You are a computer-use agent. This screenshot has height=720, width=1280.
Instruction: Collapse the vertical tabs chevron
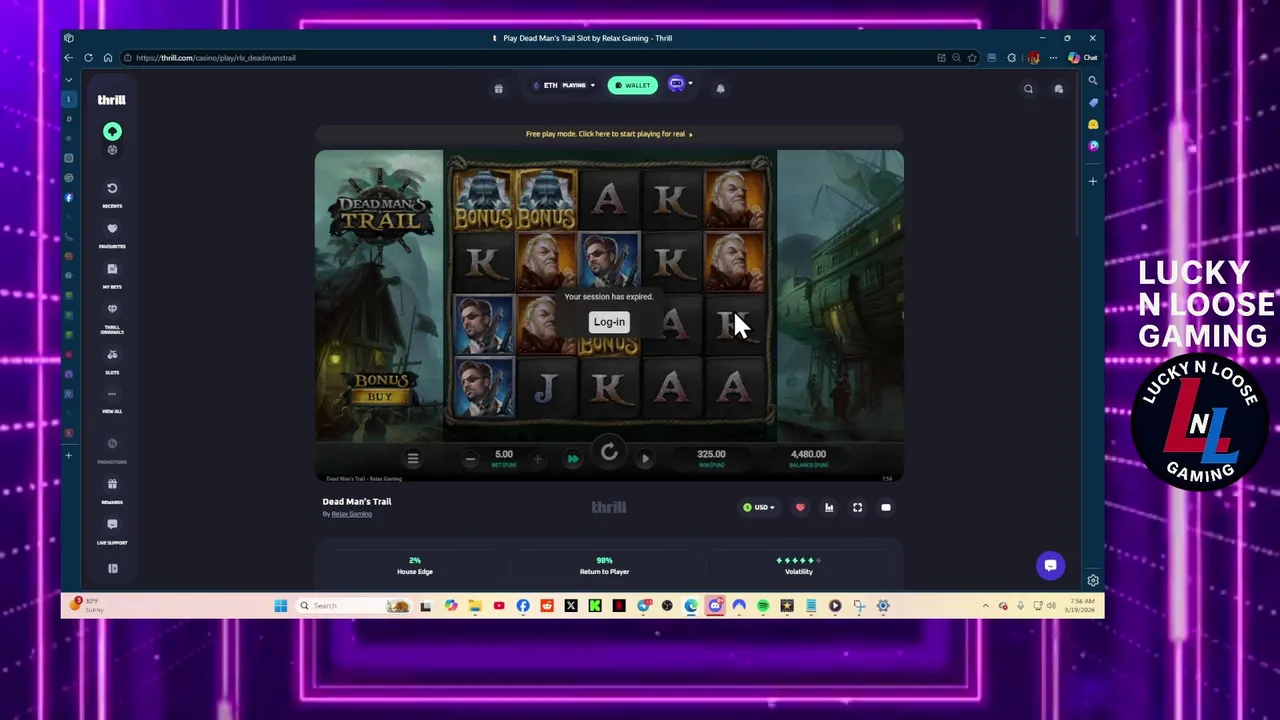pos(69,79)
